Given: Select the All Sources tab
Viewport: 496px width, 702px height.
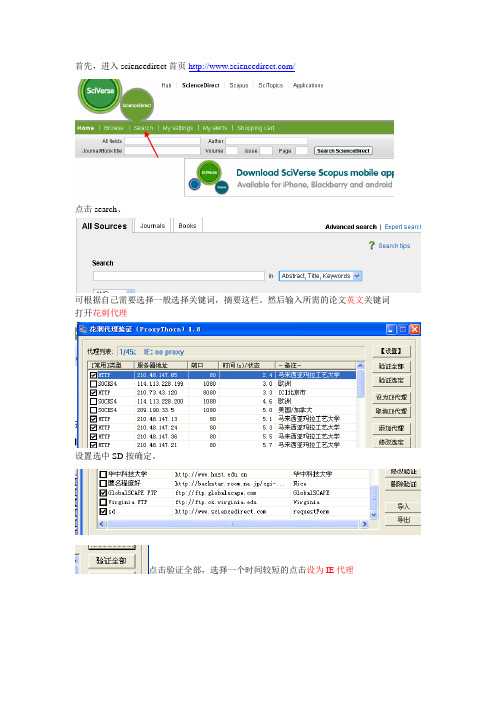Looking at the screenshot, I should [104, 226].
